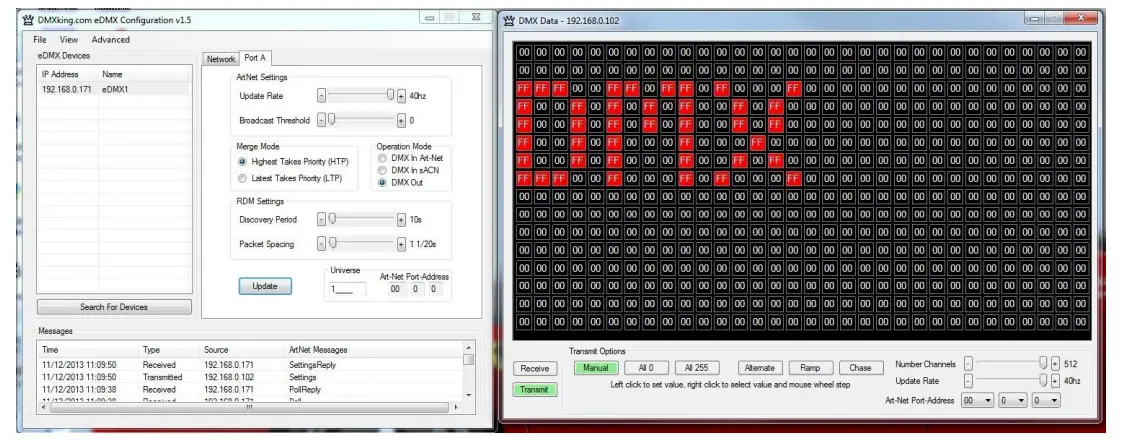The width and height of the screenshot is (1125, 442).
Task: Switch to the Port A tab
Action: (x=255, y=58)
